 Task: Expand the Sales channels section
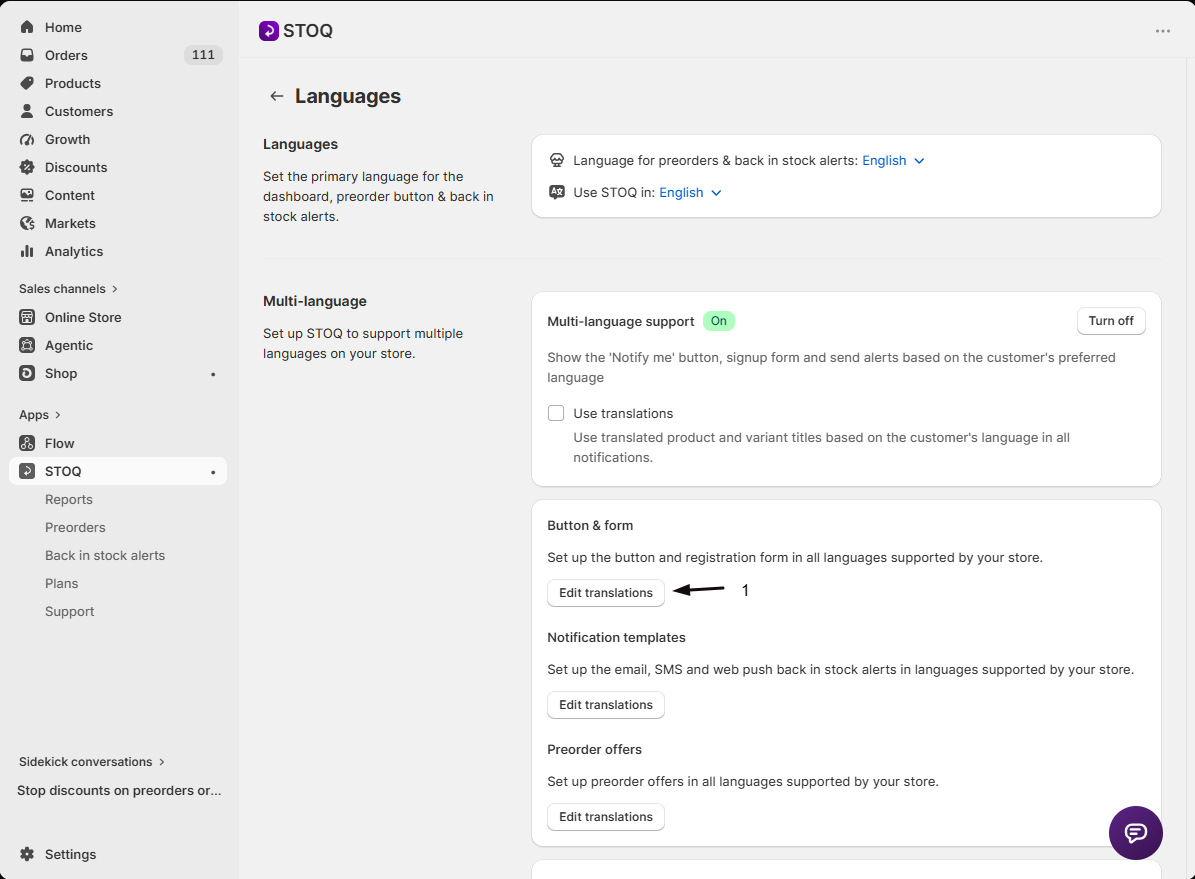click(69, 289)
